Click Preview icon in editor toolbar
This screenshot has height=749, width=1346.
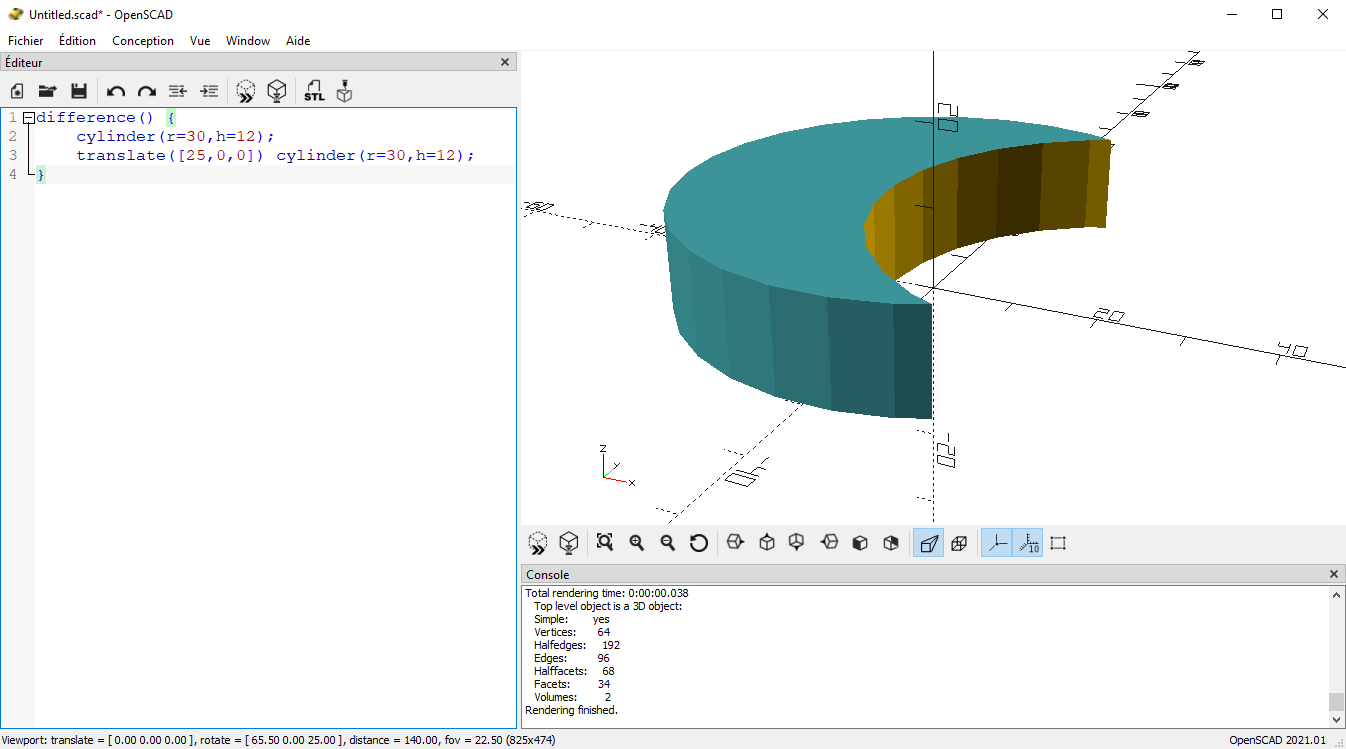point(245,91)
